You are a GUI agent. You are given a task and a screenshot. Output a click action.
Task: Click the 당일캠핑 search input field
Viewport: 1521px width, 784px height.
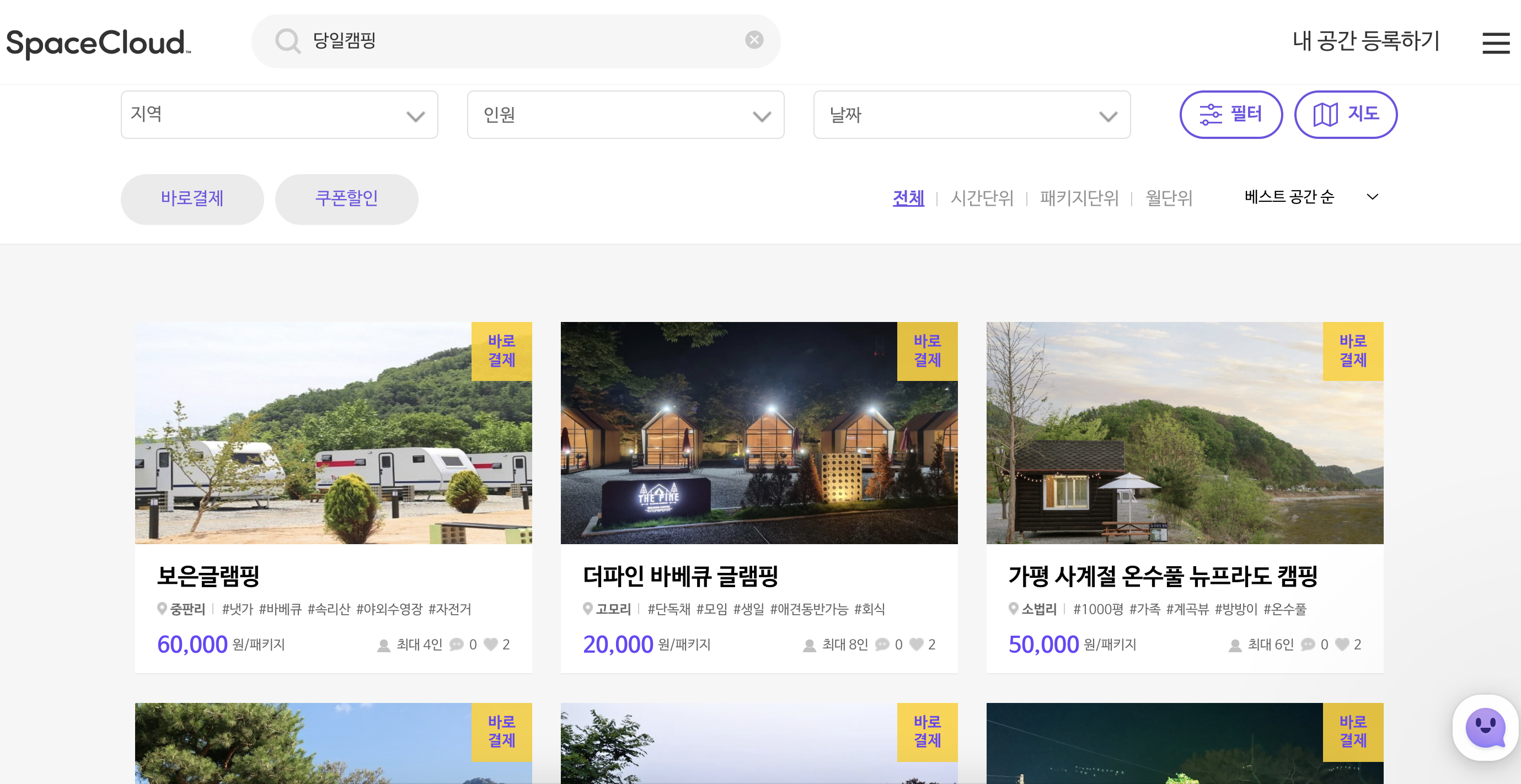516,41
